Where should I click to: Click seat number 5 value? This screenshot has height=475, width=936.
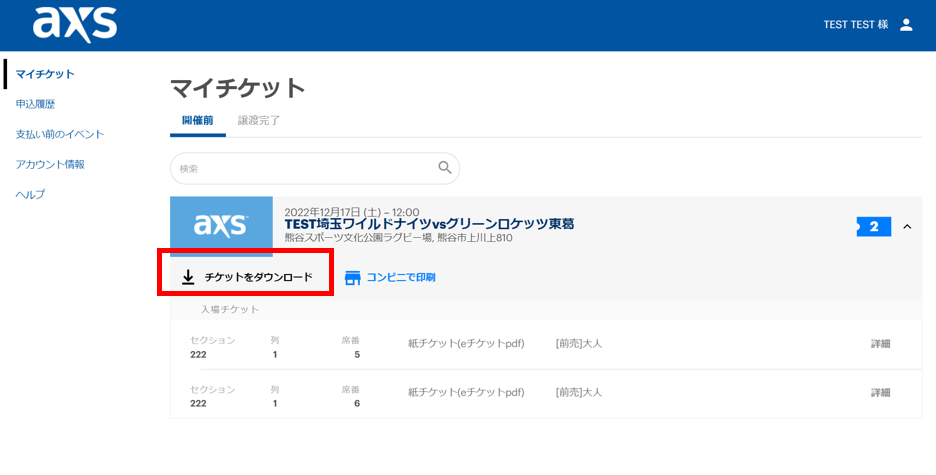pyautogui.click(x=356, y=355)
